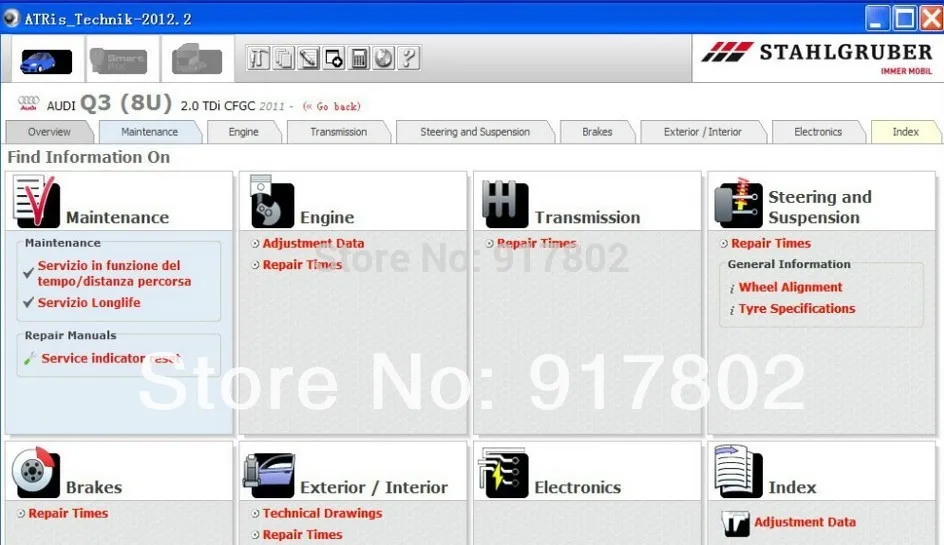Image resolution: width=944 pixels, height=545 pixels.
Task: Maximize the ATRis Technik window
Action: click(x=904, y=18)
